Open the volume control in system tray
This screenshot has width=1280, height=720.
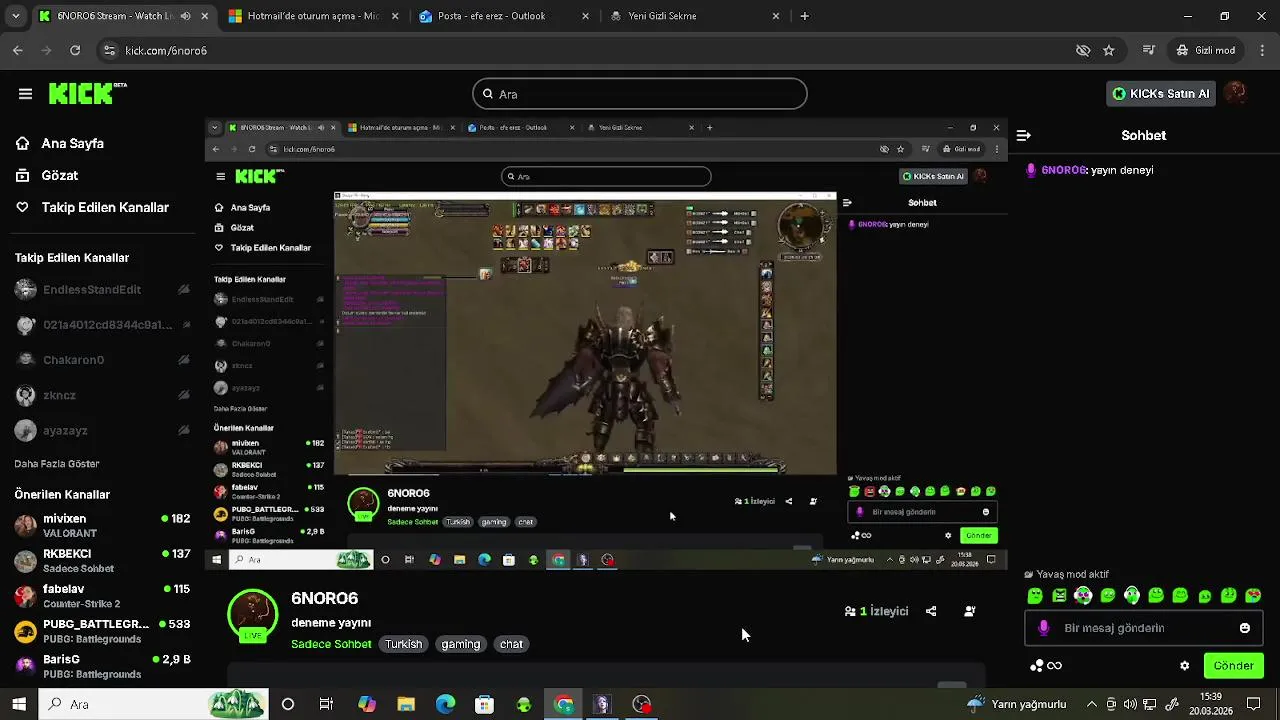1130,704
